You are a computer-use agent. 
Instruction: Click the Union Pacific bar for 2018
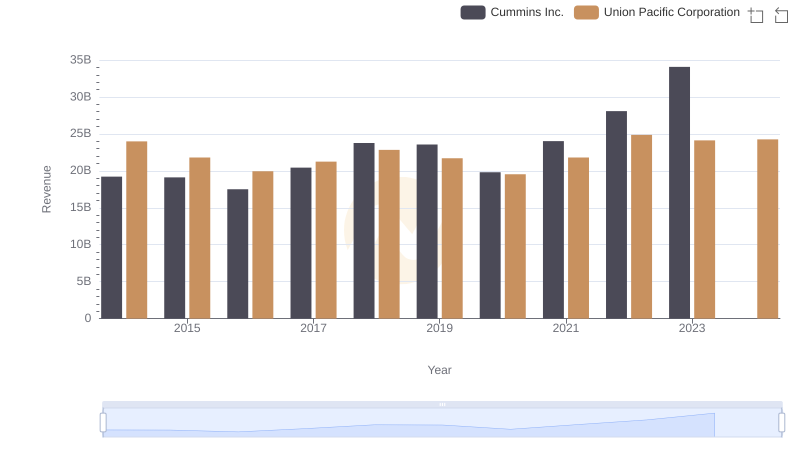click(389, 234)
